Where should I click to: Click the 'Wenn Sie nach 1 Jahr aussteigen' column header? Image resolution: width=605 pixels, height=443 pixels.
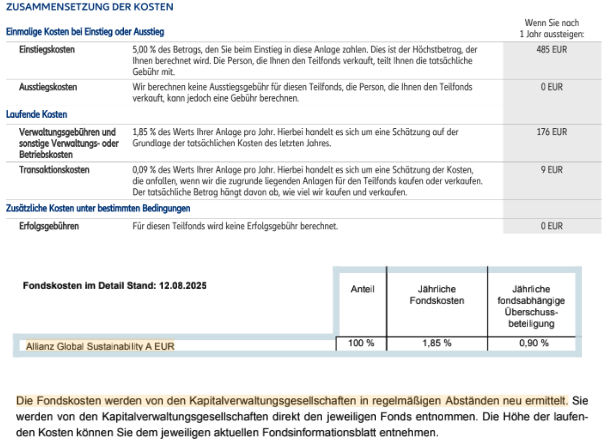click(x=551, y=27)
